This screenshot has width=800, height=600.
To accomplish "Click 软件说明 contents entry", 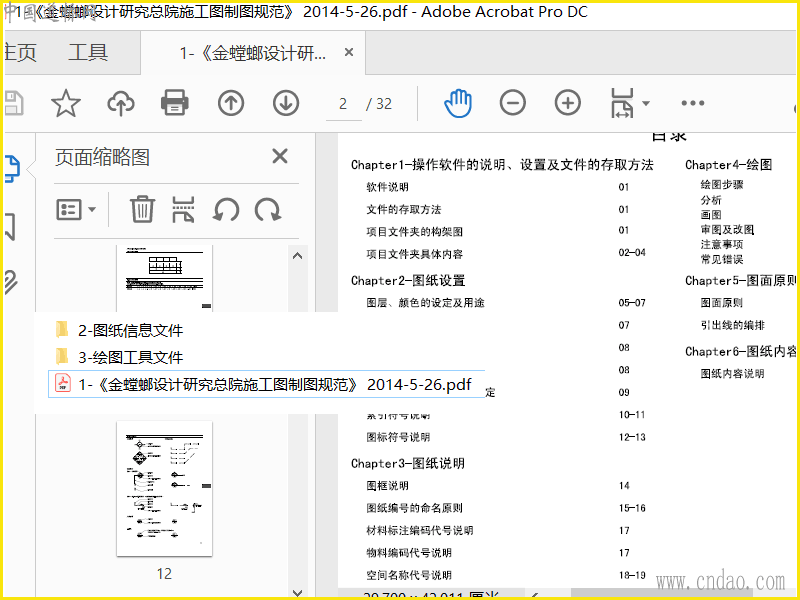I will pos(387,187).
